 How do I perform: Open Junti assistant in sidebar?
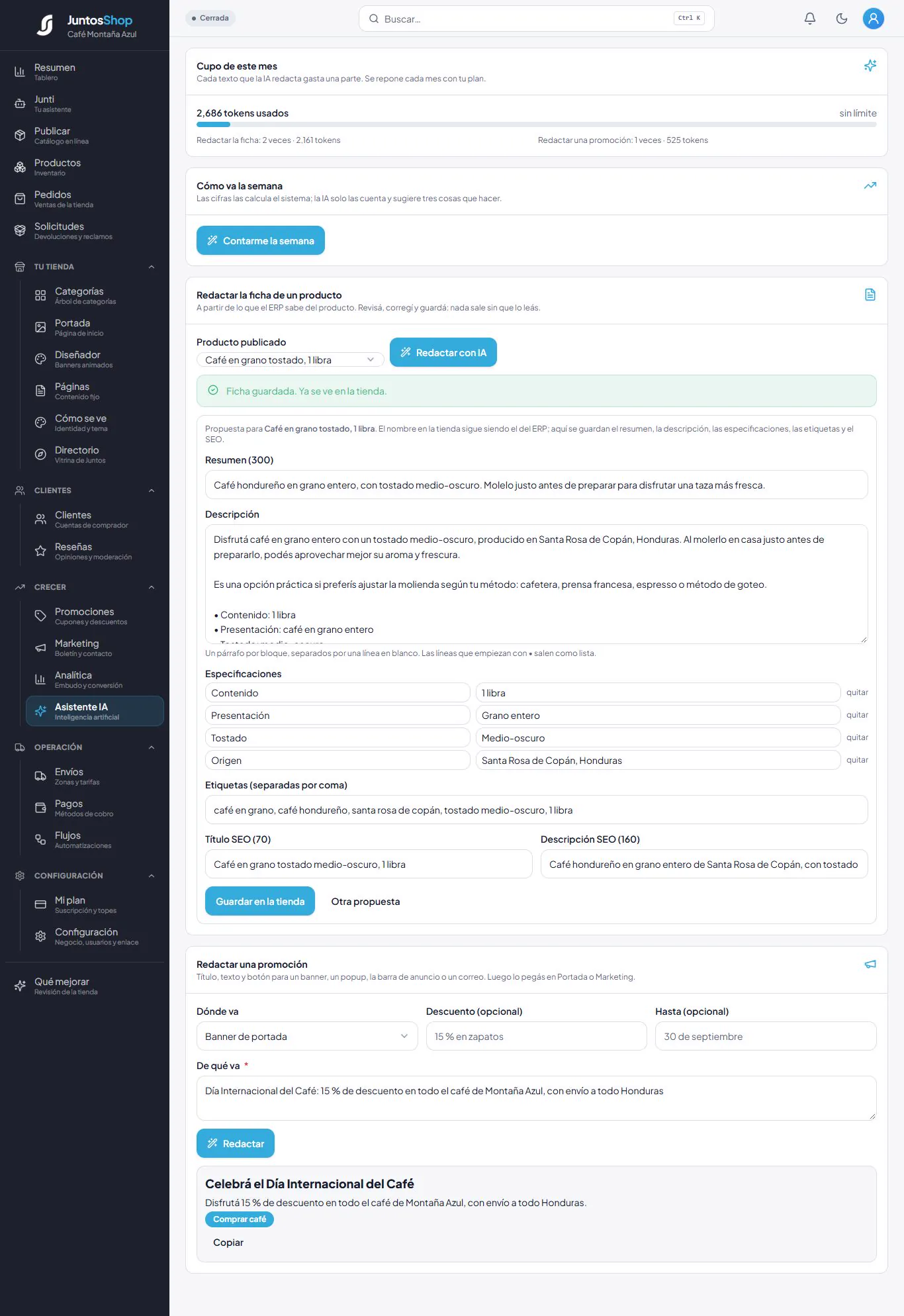85,103
